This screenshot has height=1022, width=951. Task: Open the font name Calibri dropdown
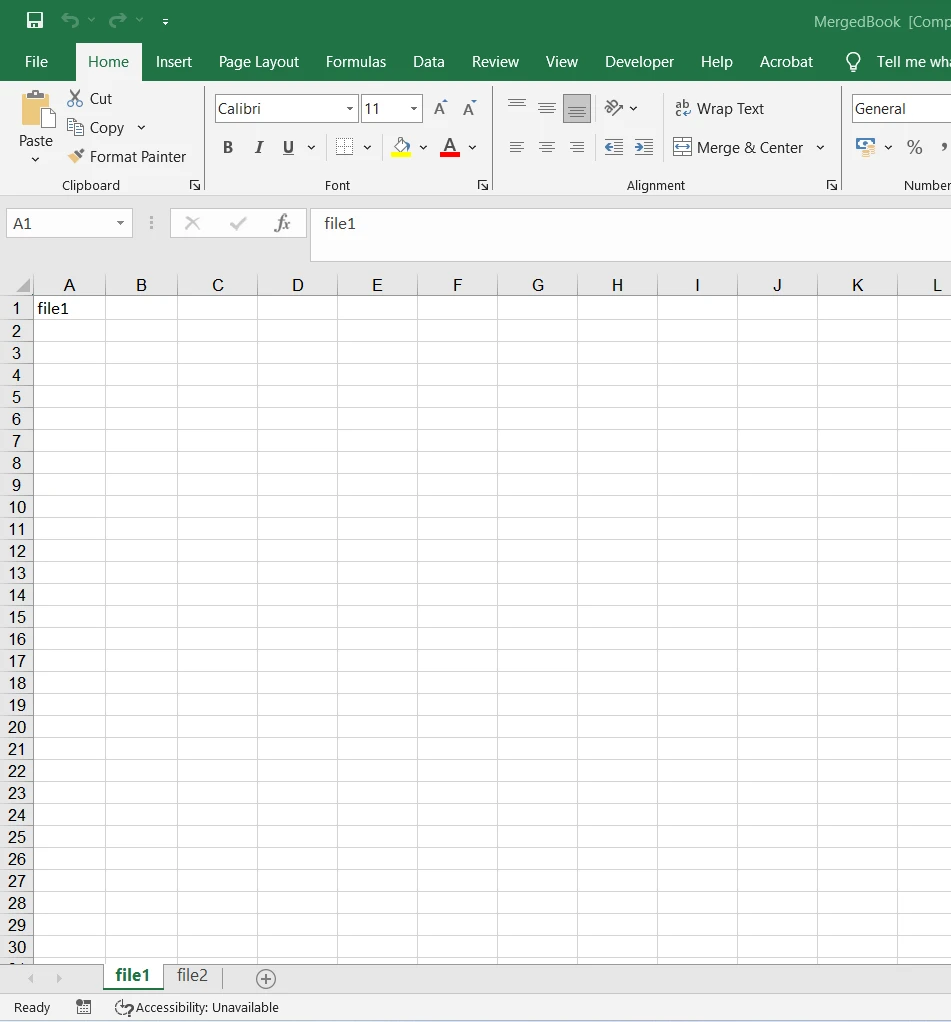350,109
